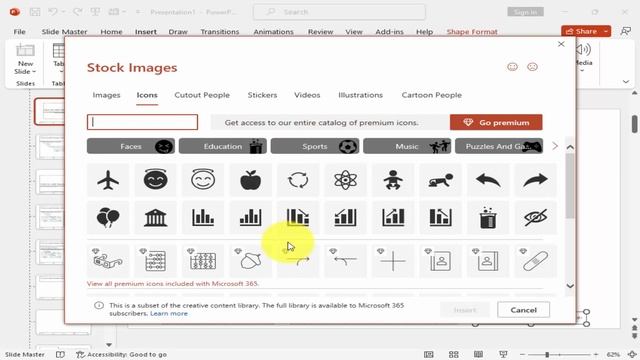This screenshot has height=360, width=640.
Task: Select the apple icon
Action: (x=250, y=180)
